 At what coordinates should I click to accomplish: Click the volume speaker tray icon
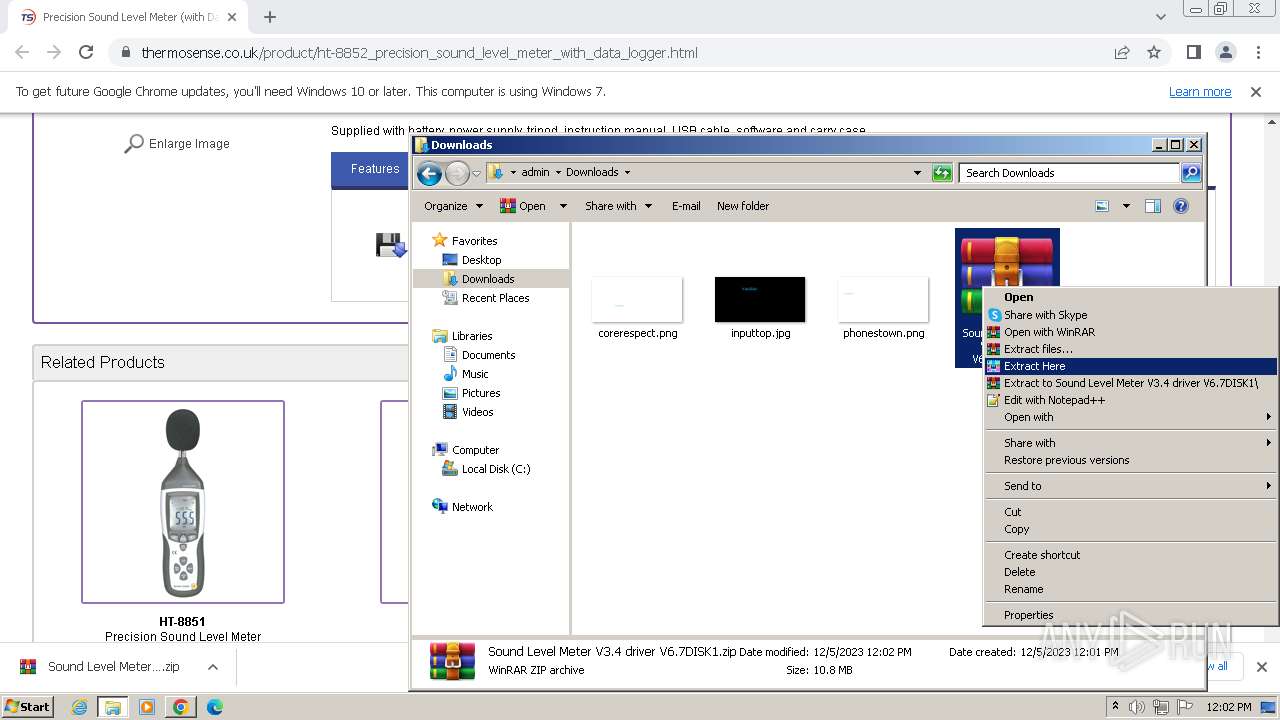[1137, 707]
